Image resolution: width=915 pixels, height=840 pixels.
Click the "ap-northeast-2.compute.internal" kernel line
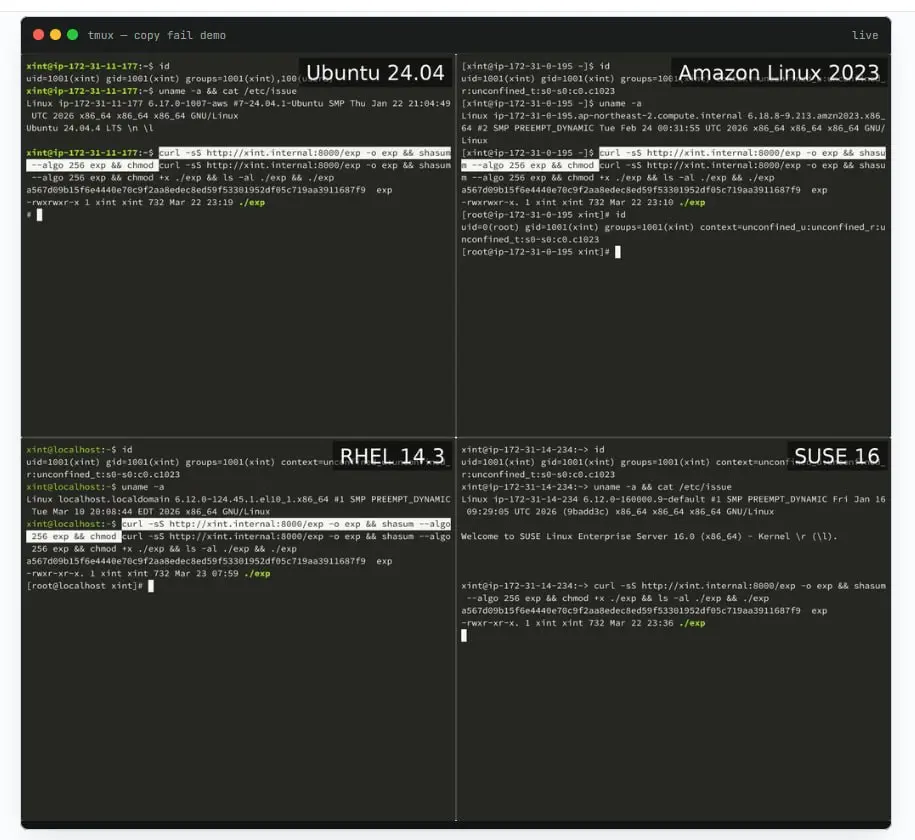coord(673,116)
